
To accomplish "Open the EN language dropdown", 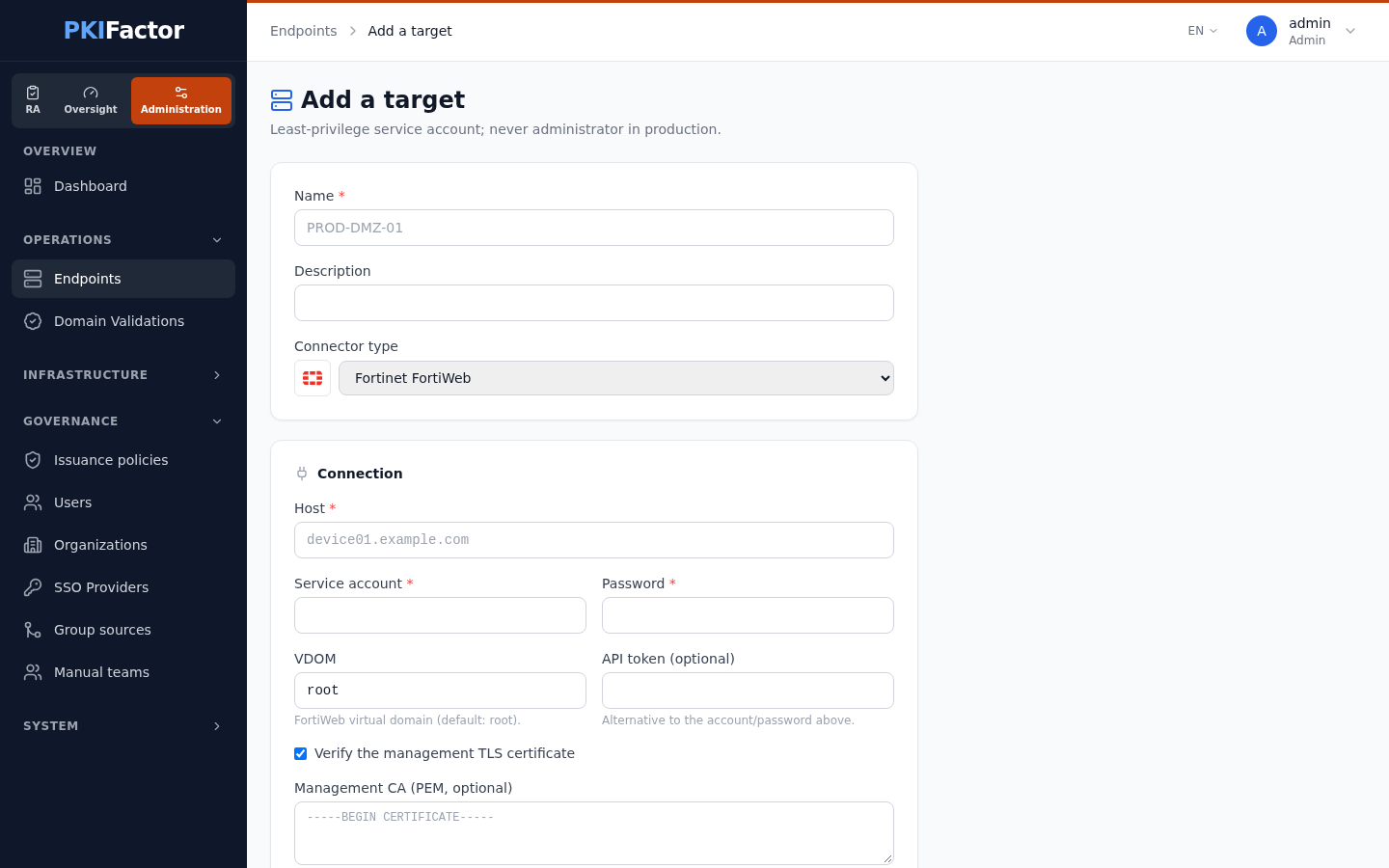I will click(x=1203, y=31).
